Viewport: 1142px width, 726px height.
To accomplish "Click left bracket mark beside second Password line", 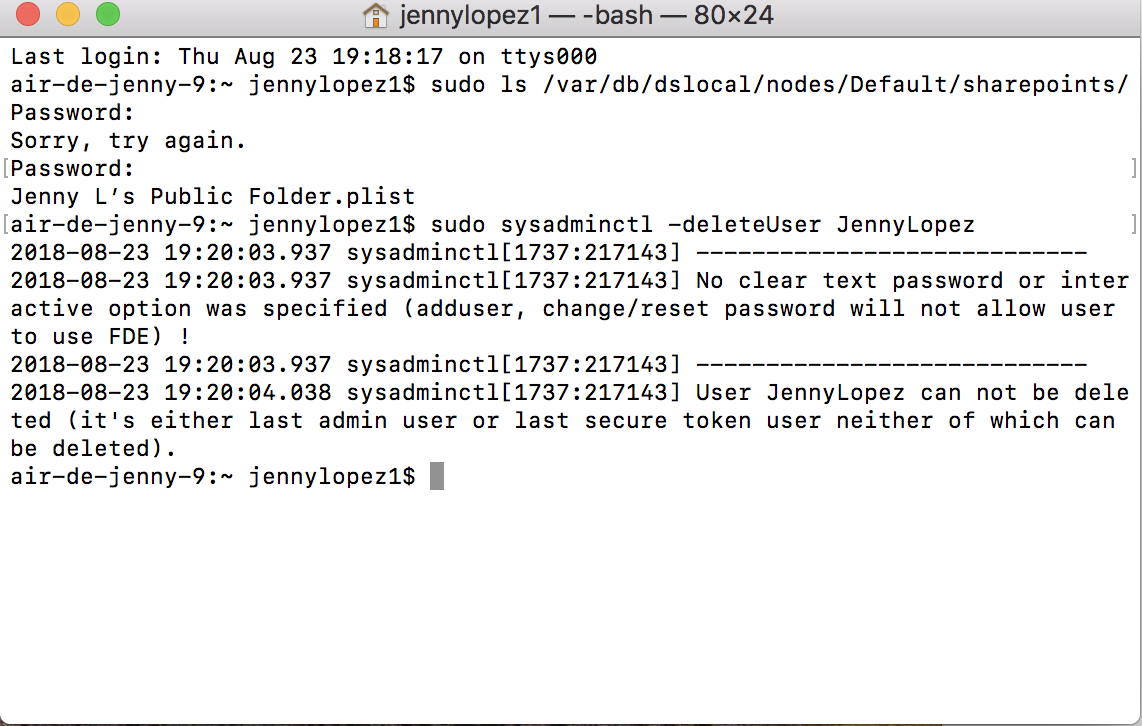I will pos(6,169).
